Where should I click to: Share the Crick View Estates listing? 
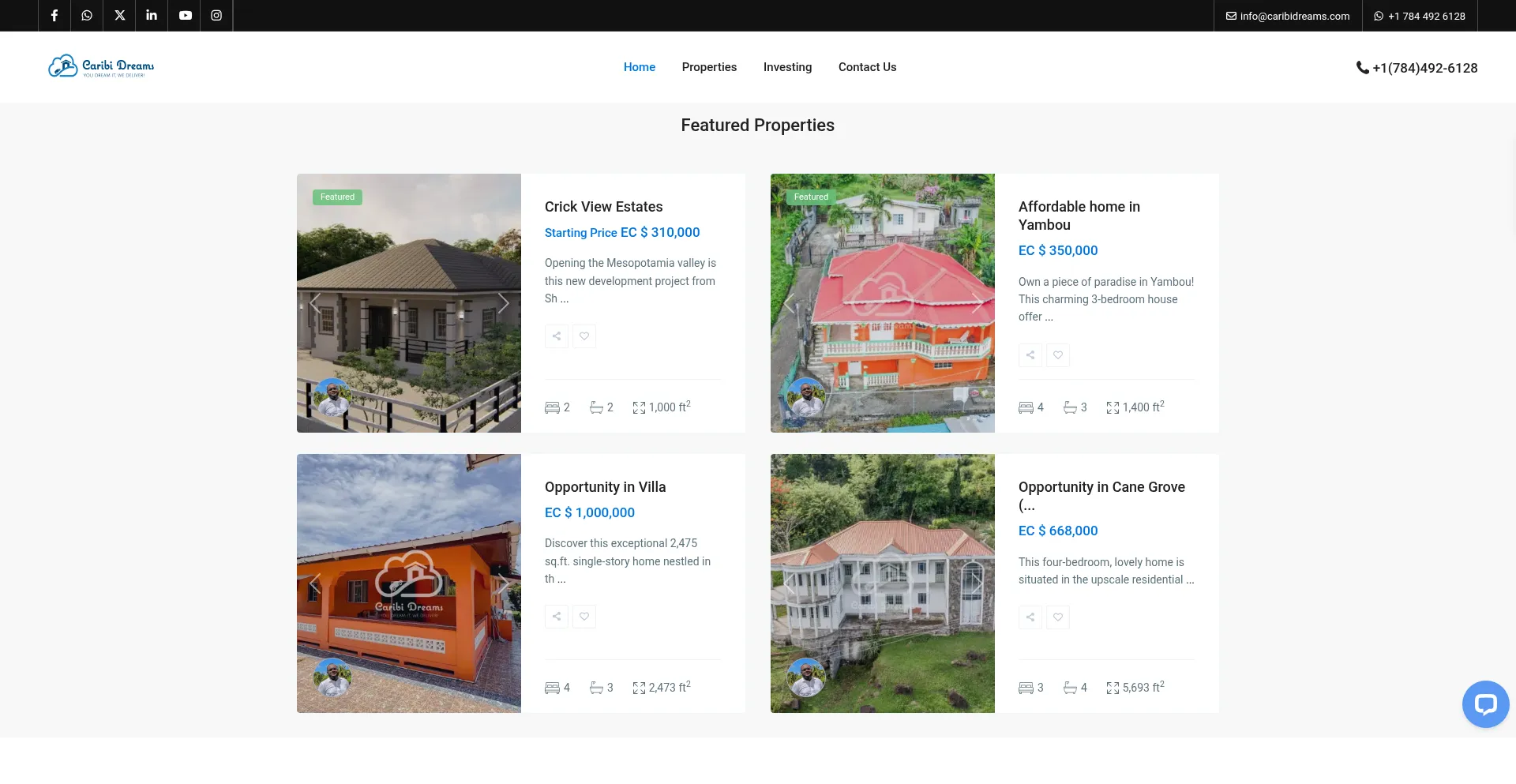557,336
